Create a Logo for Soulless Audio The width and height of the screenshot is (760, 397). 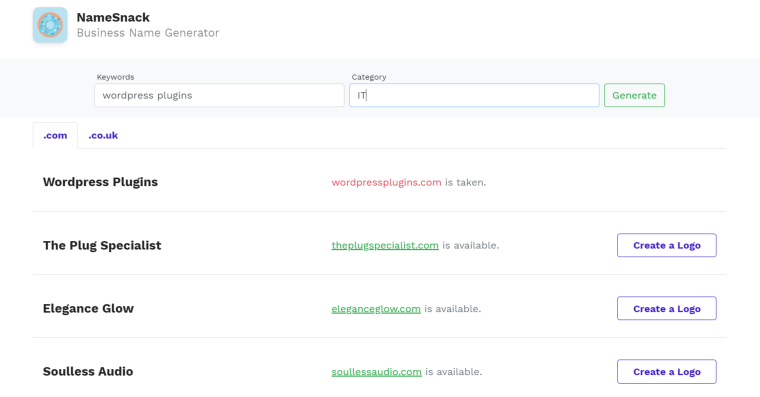click(x=666, y=371)
